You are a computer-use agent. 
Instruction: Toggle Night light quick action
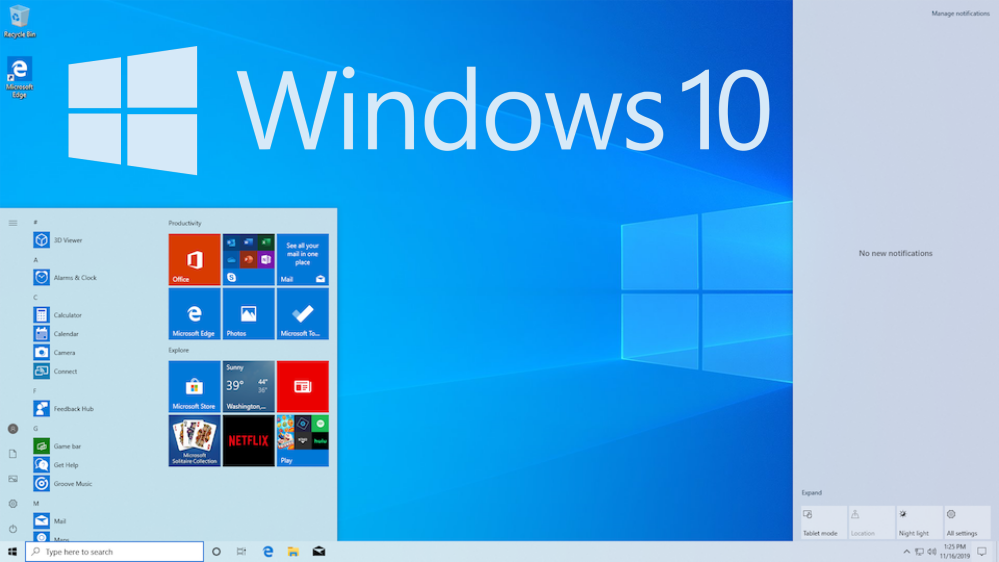pos(919,522)
